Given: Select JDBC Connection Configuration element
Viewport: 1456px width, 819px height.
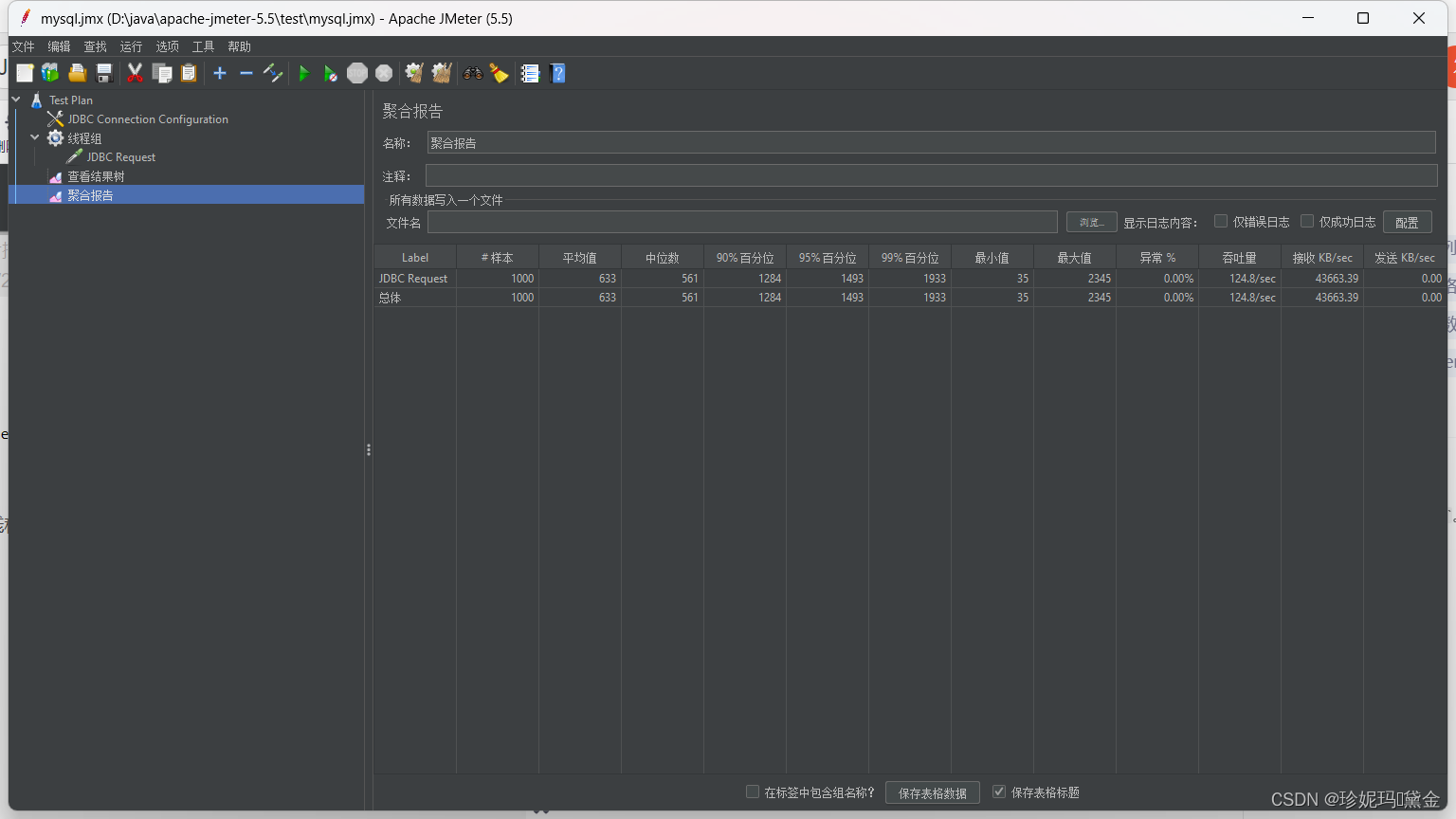Looking at the screenshot, I should point(148,118).
